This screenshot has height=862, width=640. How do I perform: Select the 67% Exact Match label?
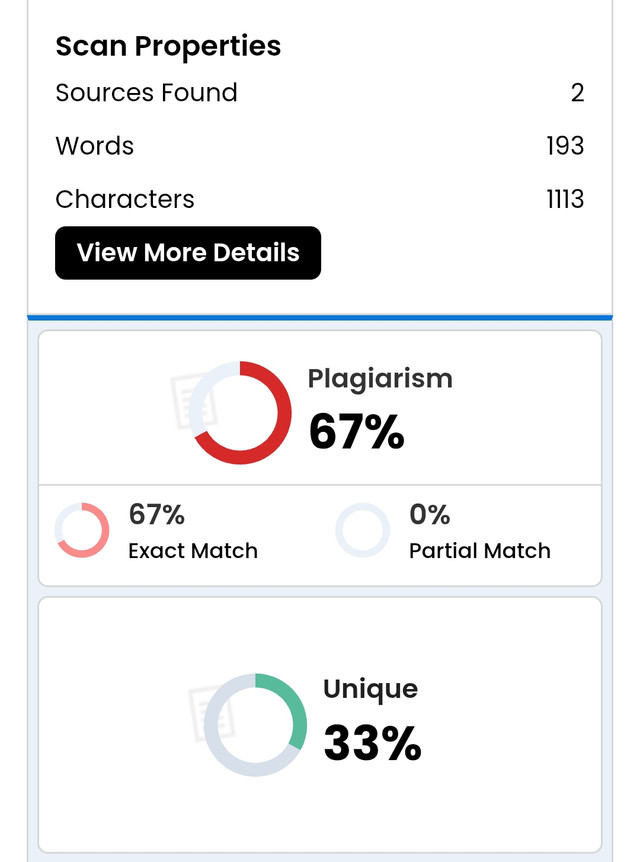(193, 531)
